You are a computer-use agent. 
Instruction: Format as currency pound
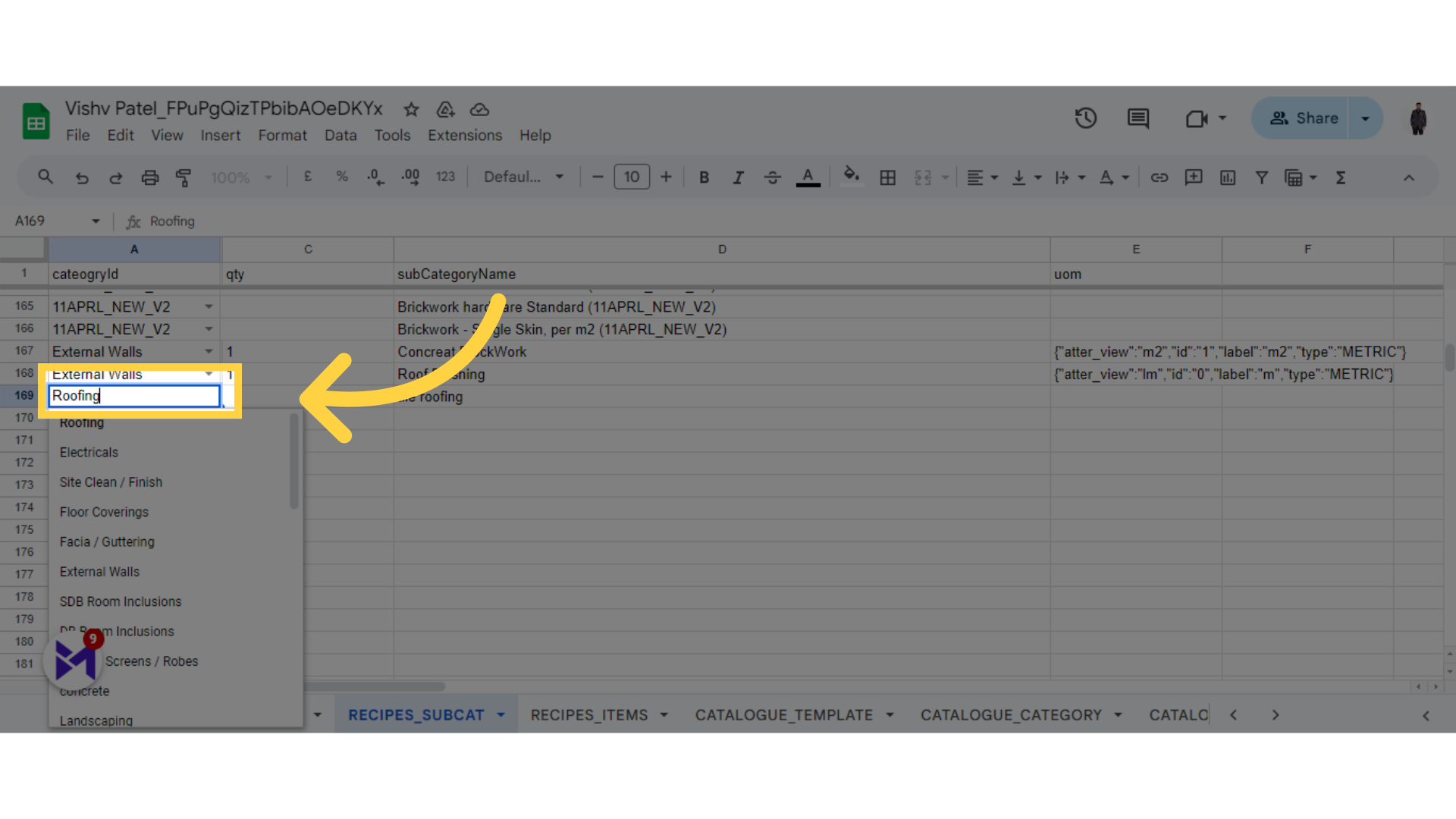pos(308,177)
